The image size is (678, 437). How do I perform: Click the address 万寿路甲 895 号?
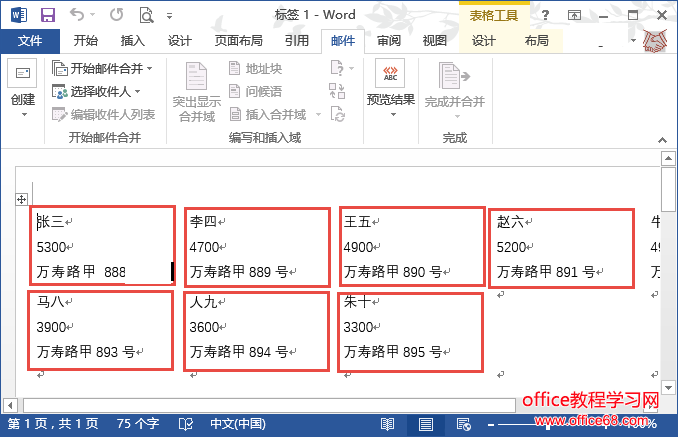[393, 352]
